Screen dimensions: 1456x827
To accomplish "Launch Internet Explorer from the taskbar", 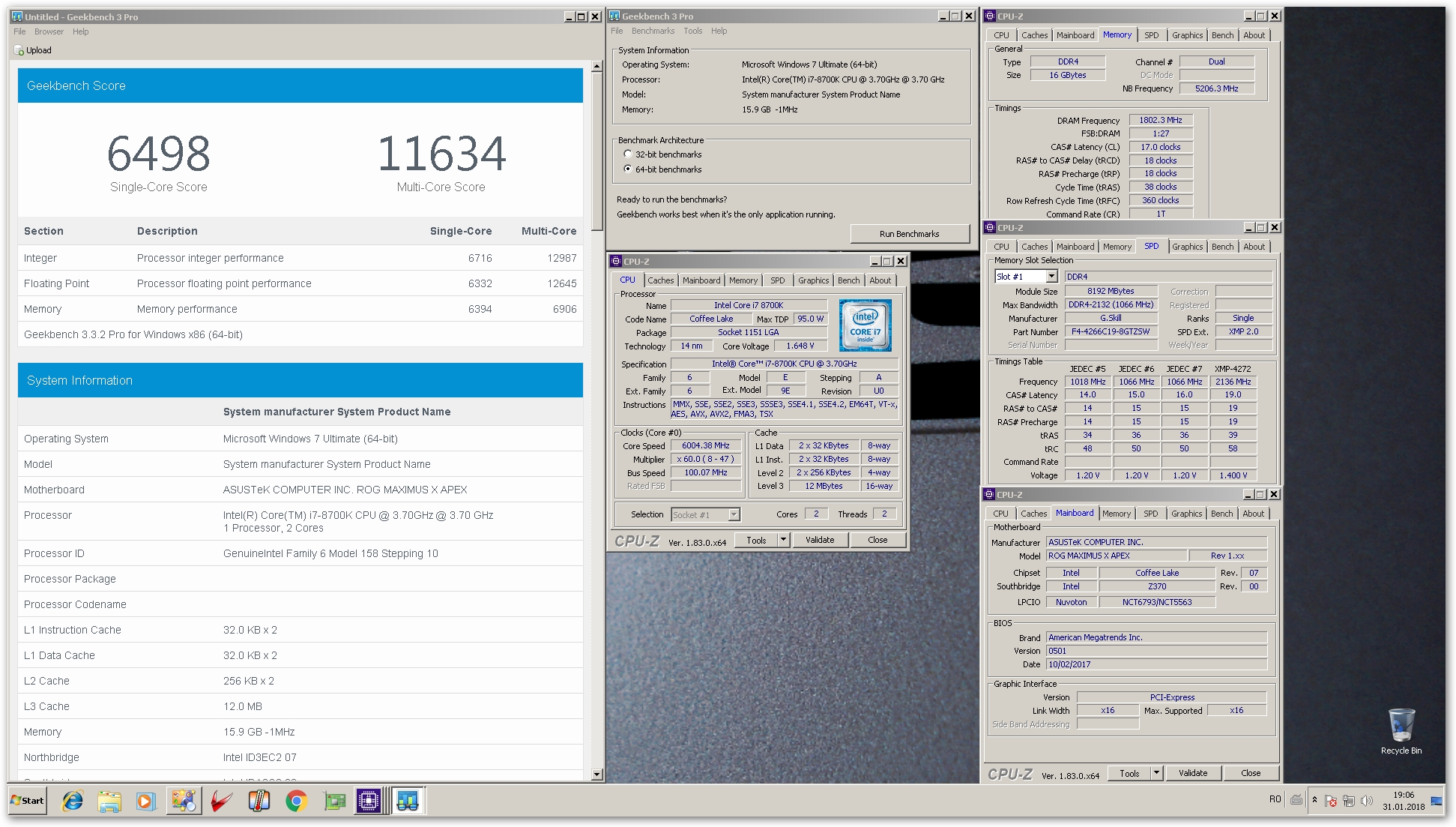I will [x=73, y=801].
